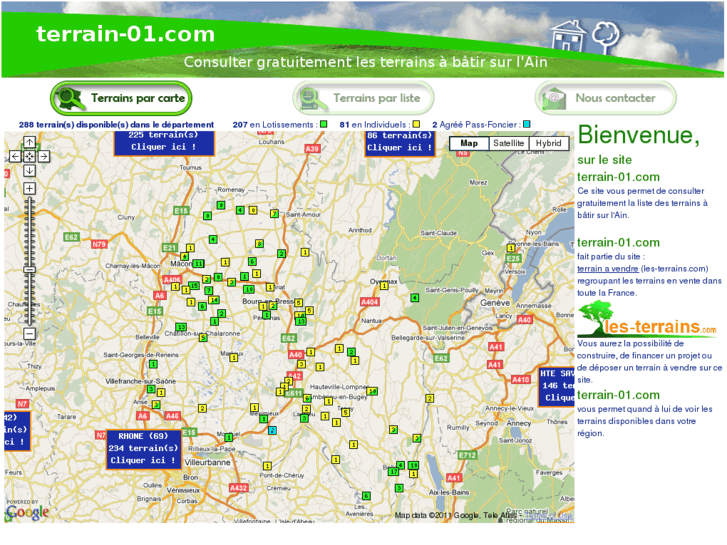Image resolution: width=727 pixels, height=545 pixels.
Task: Pan the map right with the arrow control
Action: pos(44,156)
